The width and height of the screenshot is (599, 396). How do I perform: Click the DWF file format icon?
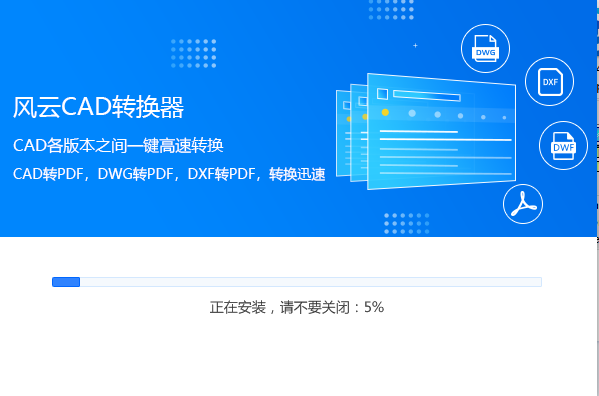point(563,145)
